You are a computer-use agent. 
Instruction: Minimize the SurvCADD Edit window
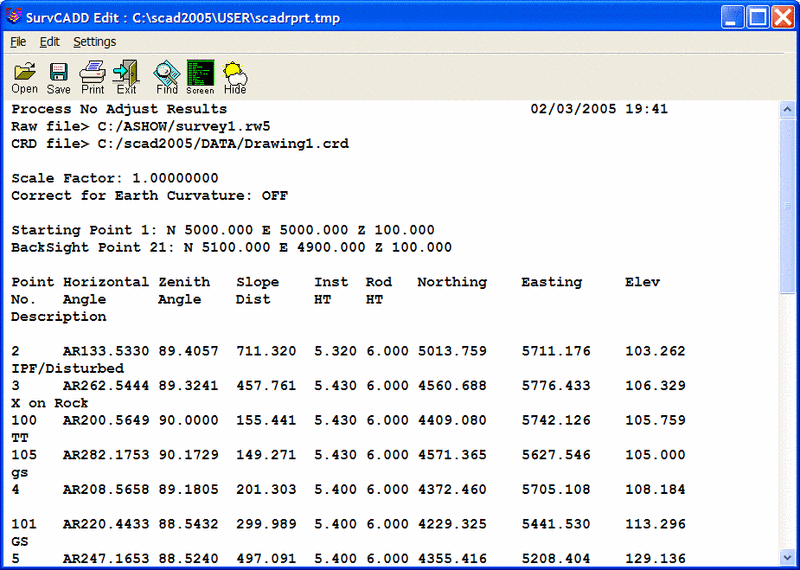coord(732,18)
